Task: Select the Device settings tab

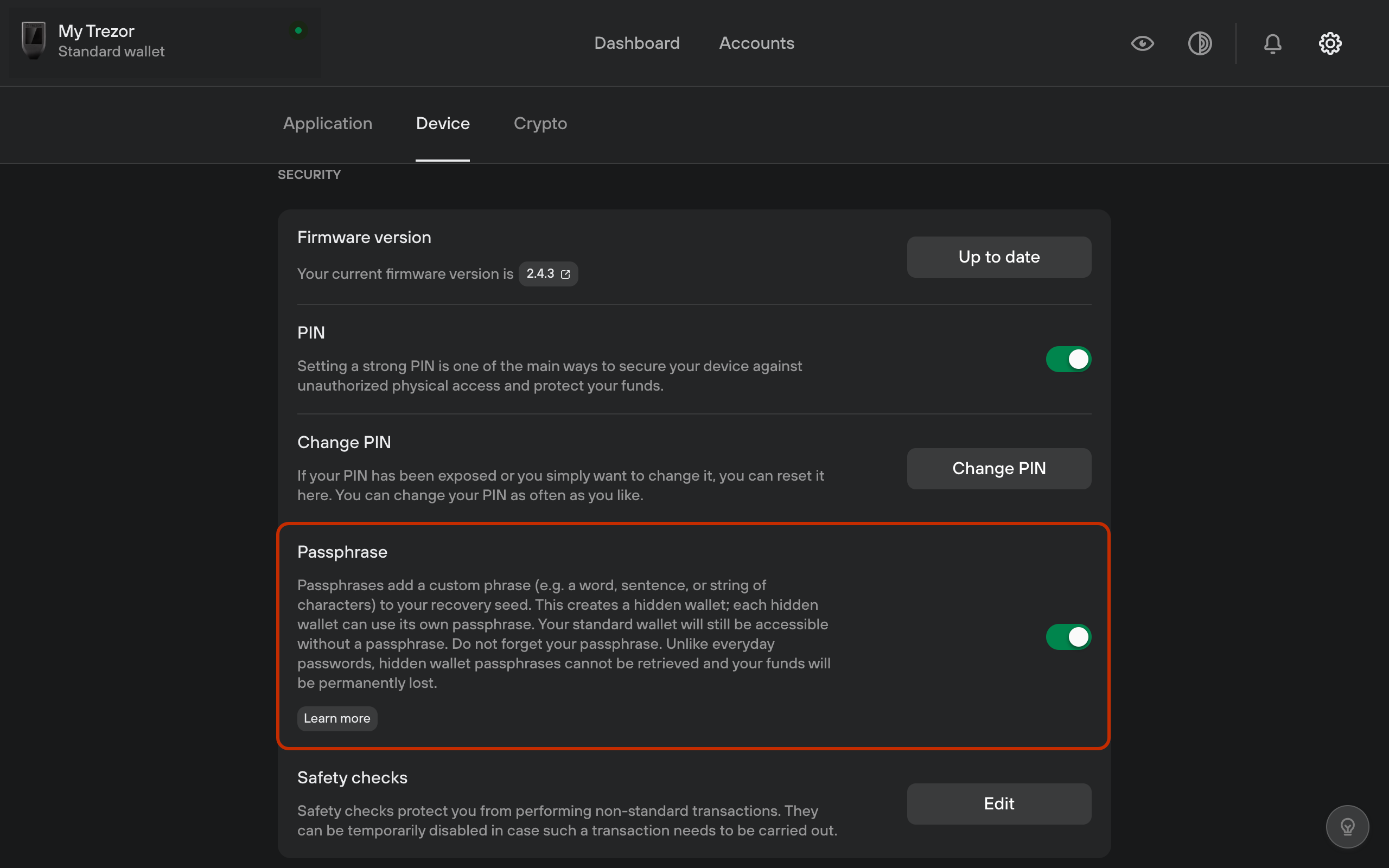Action: coord(443,124)
